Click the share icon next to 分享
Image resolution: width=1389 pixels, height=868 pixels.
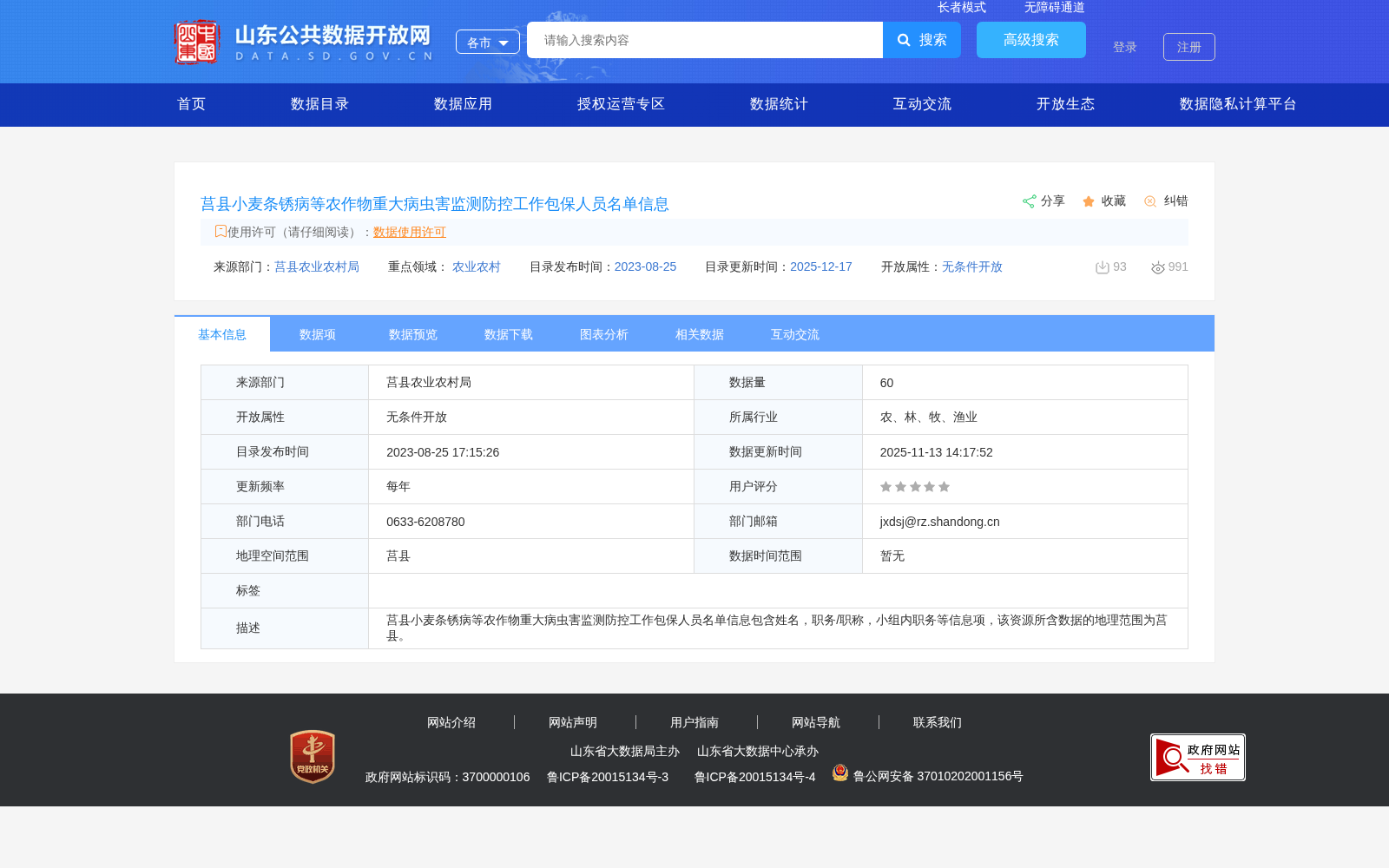[1030, 201]
